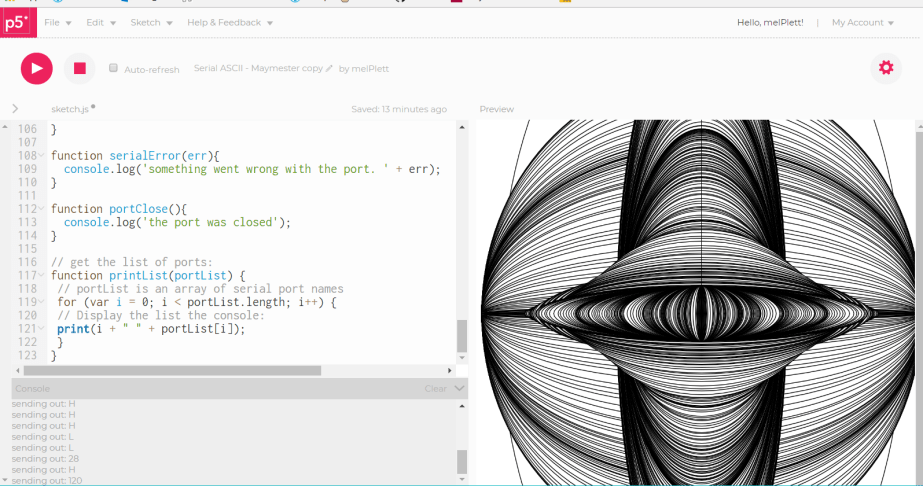The image size is (923, 486).
Task: Click the play button to run sketch
Action: 36,68
